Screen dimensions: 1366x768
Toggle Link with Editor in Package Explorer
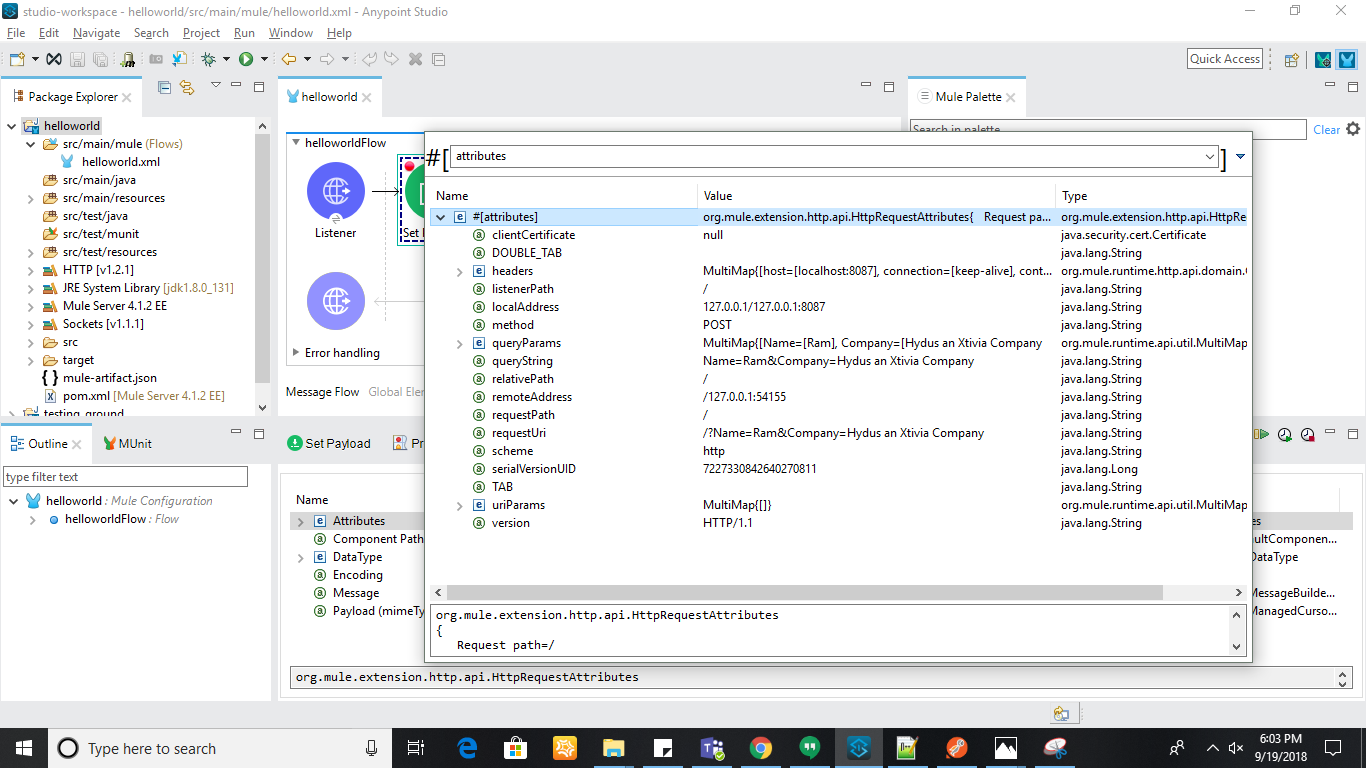click(187, 88)
